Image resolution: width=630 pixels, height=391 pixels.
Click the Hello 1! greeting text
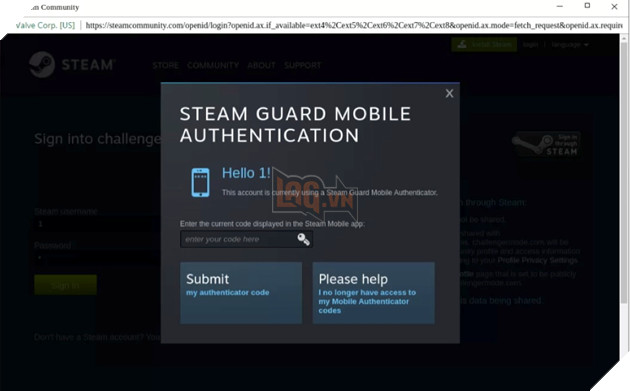pyautogui.click(x=246, y=173)
